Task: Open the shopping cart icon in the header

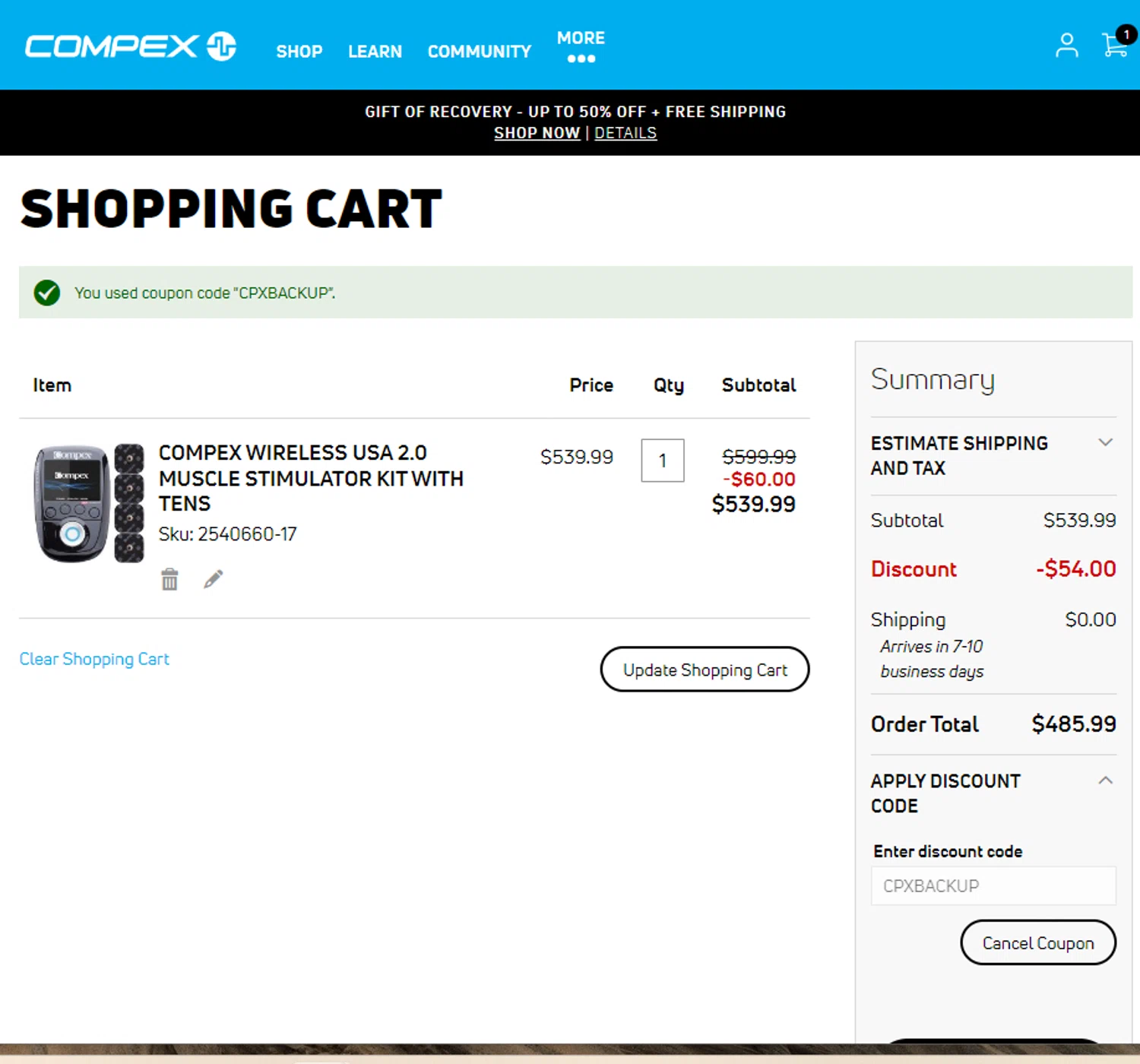Action: 1116,44
